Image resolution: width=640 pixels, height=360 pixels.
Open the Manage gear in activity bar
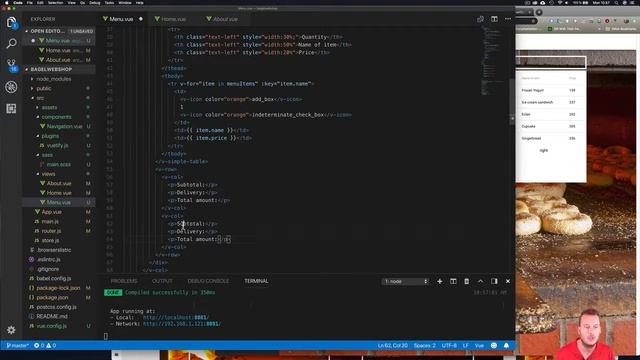(x=11, y=329)
